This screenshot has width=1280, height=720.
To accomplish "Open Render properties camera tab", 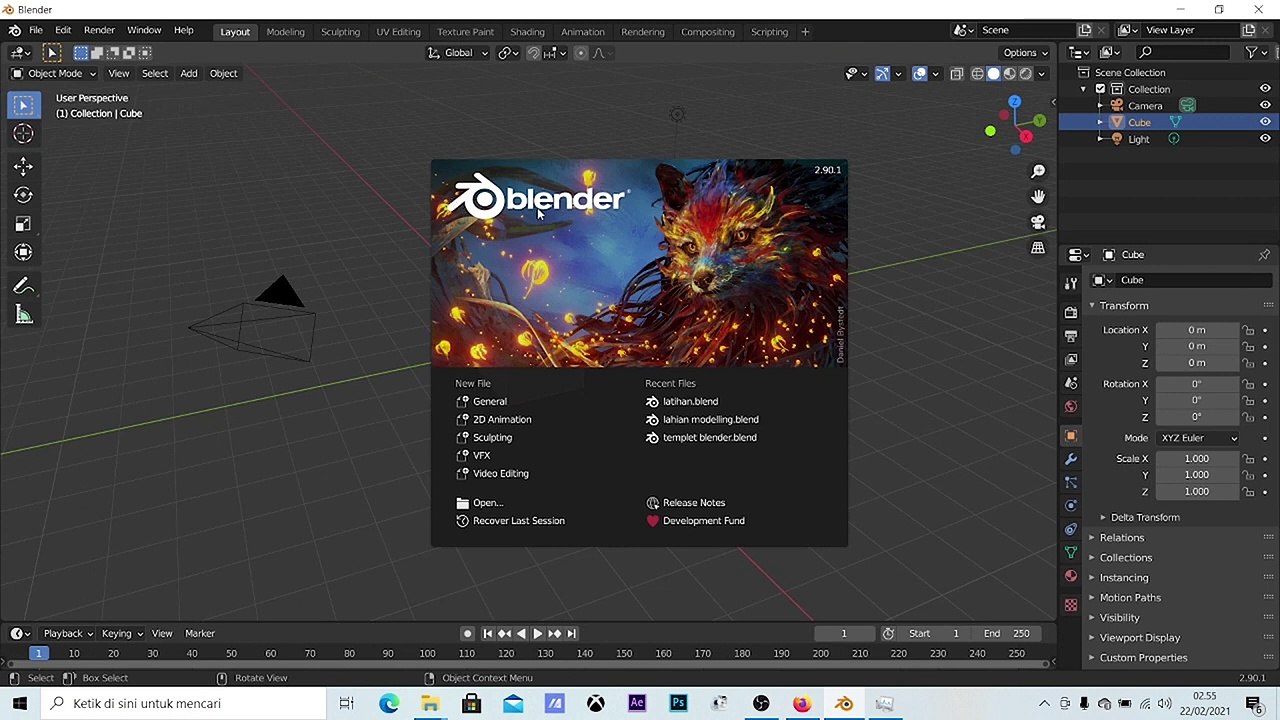I will coord(1071,312).
